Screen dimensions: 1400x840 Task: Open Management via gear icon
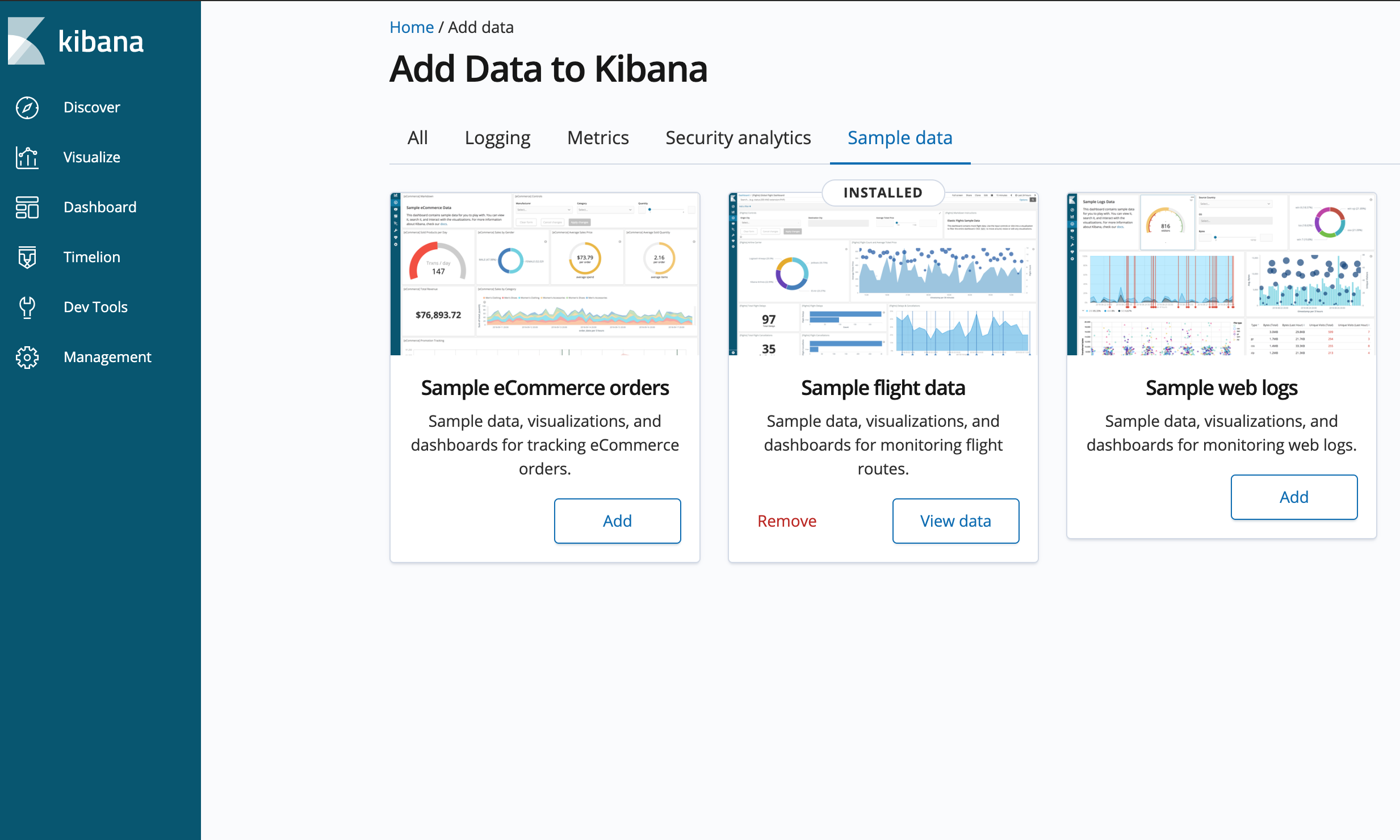[x=27, y=357]
